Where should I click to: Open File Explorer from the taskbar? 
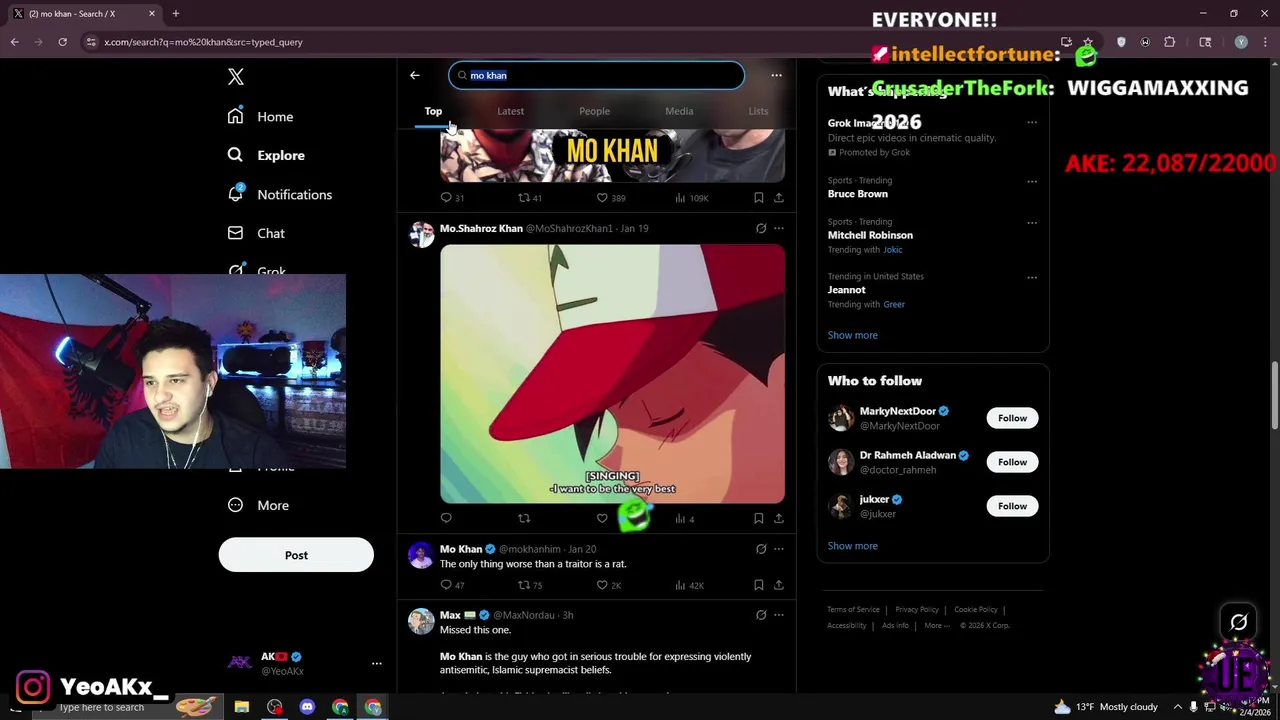point(242,707)
